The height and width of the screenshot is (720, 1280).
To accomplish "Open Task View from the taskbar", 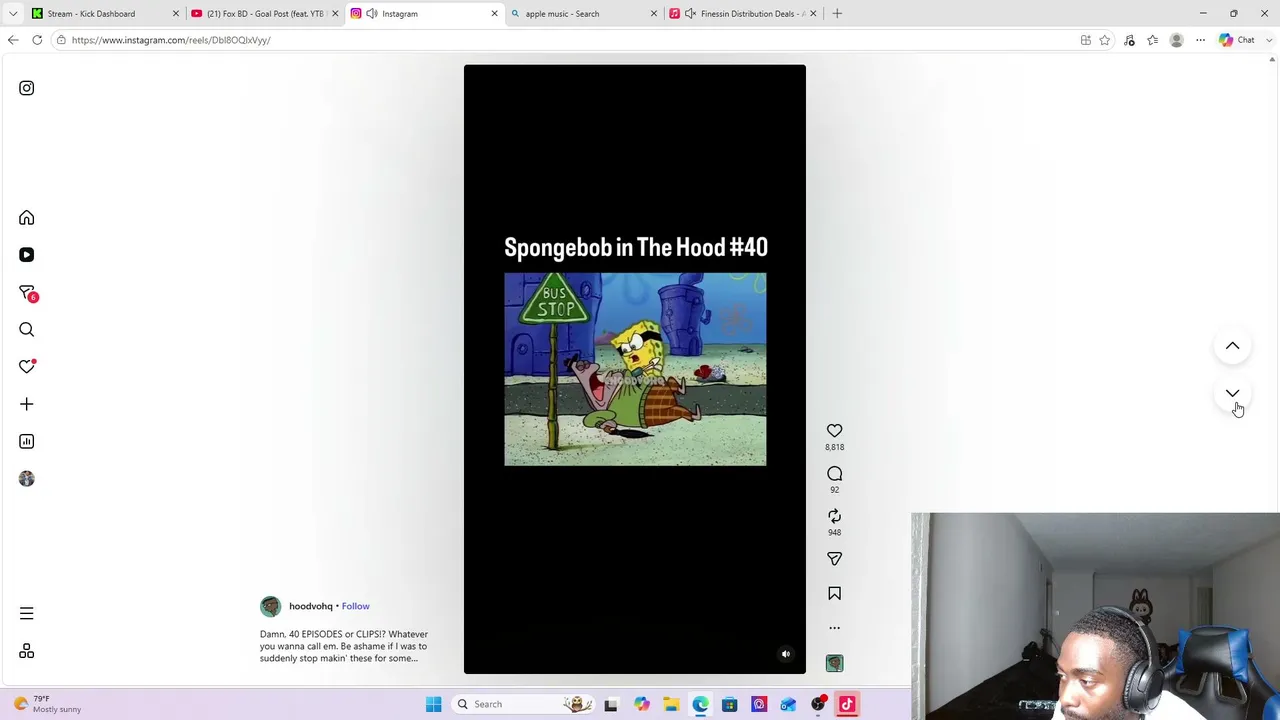I will point(611,704).
